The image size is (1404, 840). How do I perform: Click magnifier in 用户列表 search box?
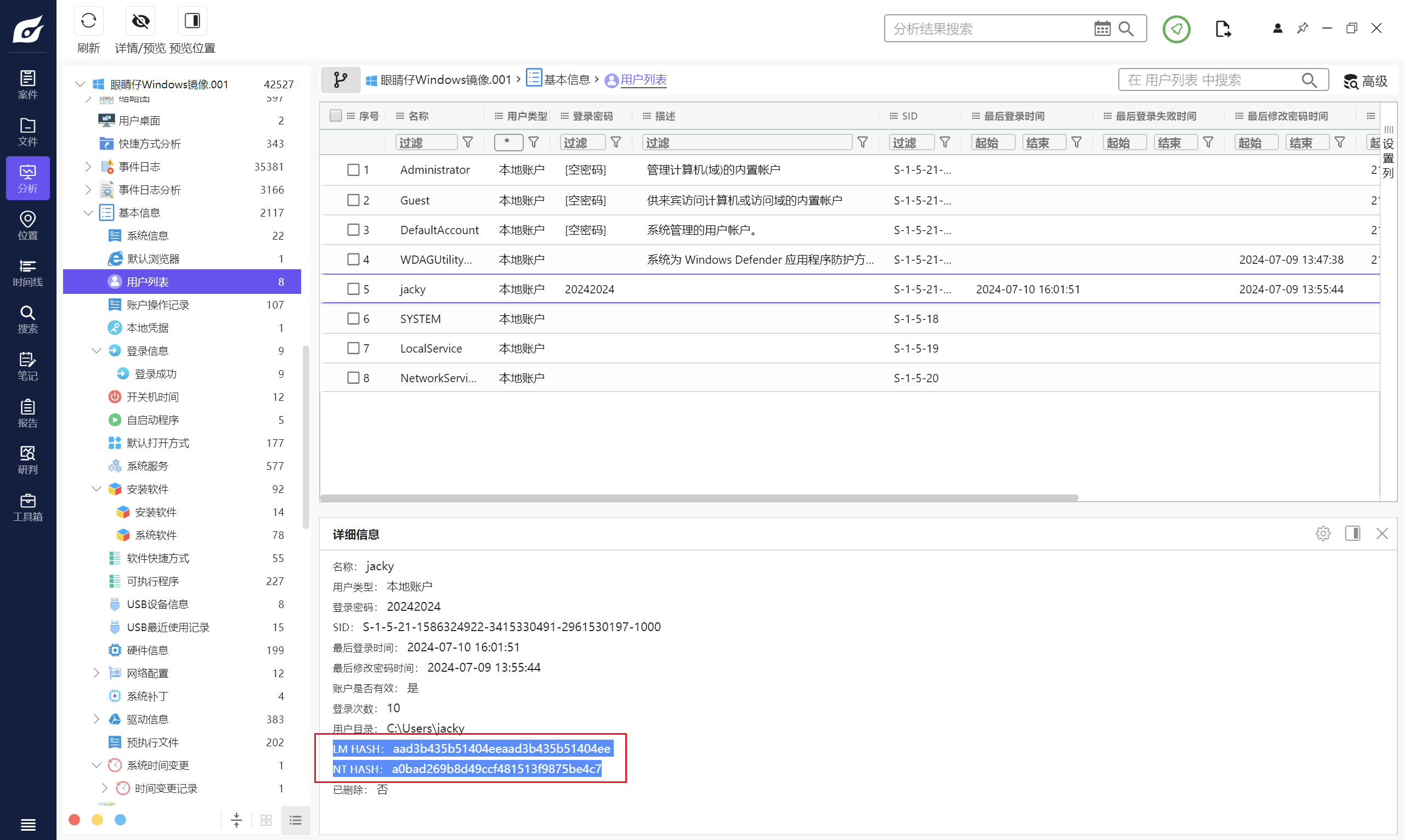(1310, 81)
